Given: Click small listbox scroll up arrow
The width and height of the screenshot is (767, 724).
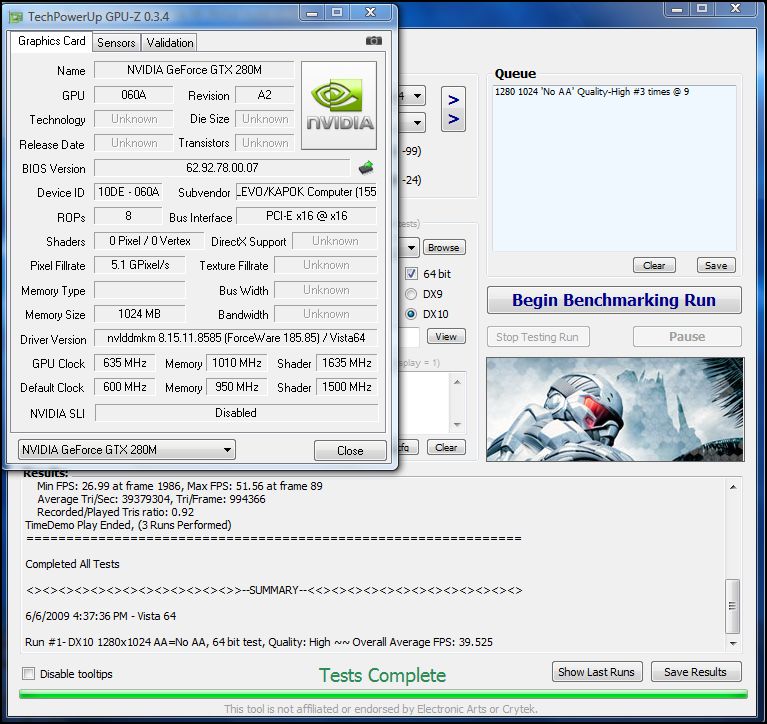Looking at the screenshot, I should tap(457, 382).
